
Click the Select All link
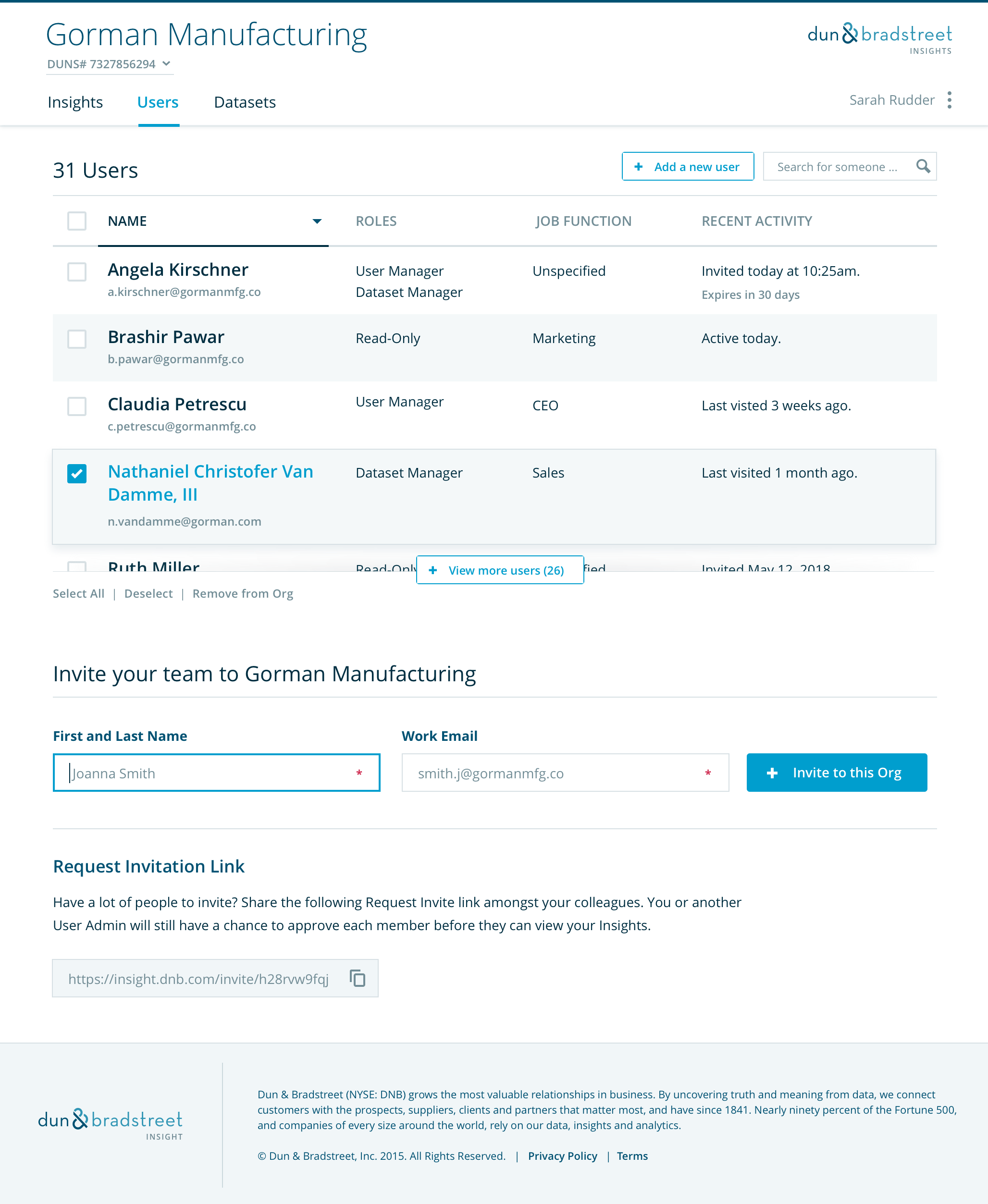[x=78, y=593]
